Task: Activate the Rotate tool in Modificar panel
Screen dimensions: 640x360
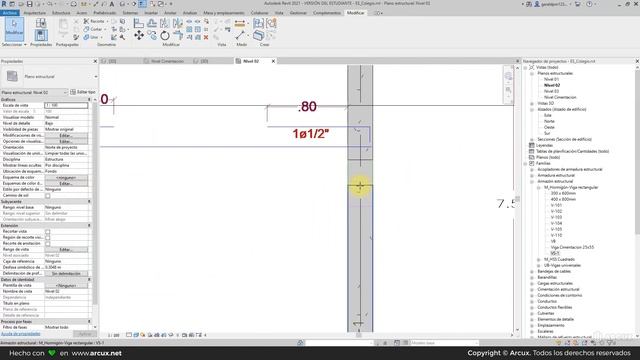Action: 165,36
